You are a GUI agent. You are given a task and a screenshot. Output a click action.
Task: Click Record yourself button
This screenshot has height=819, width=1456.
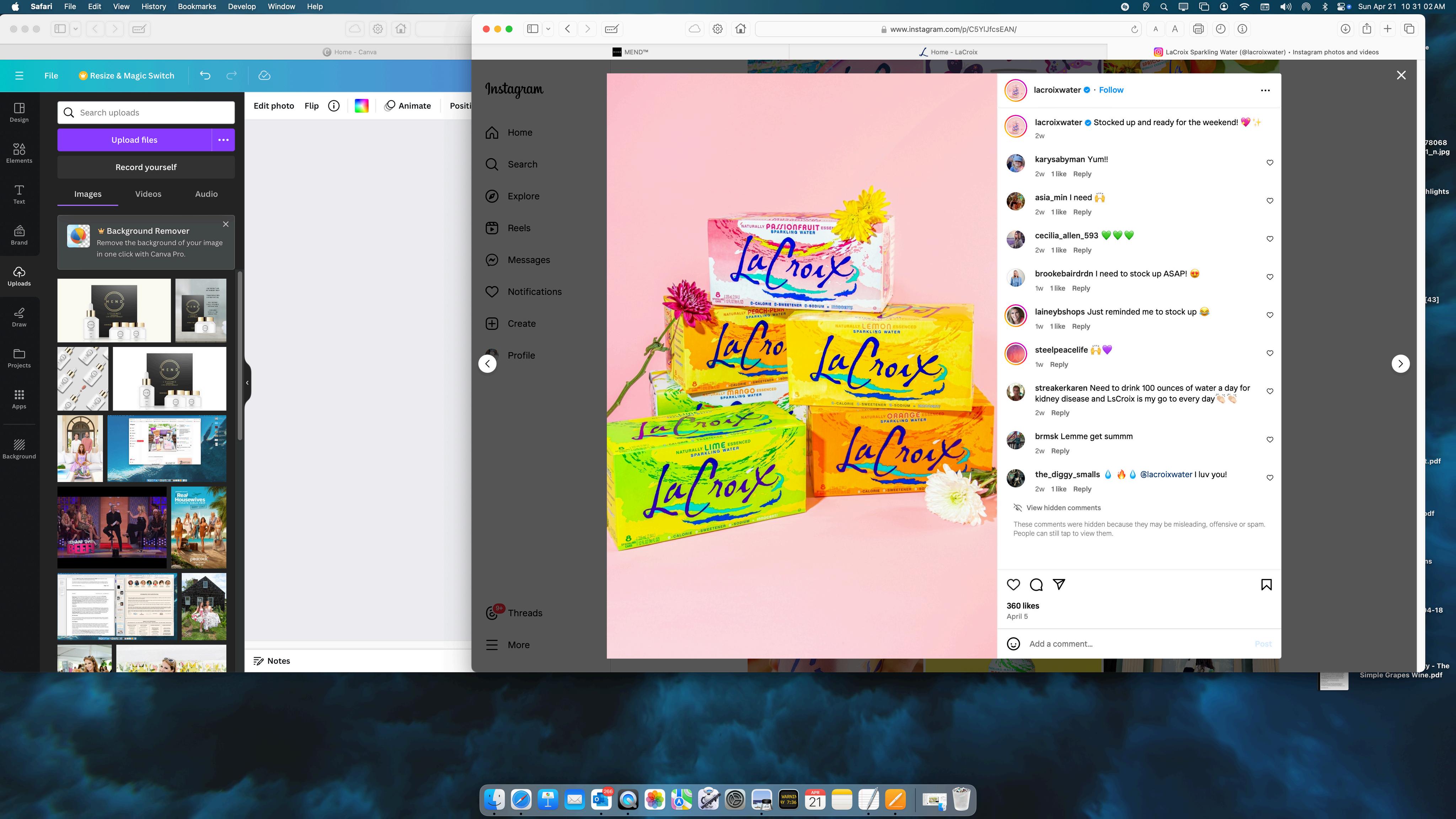tap(146, 167)
